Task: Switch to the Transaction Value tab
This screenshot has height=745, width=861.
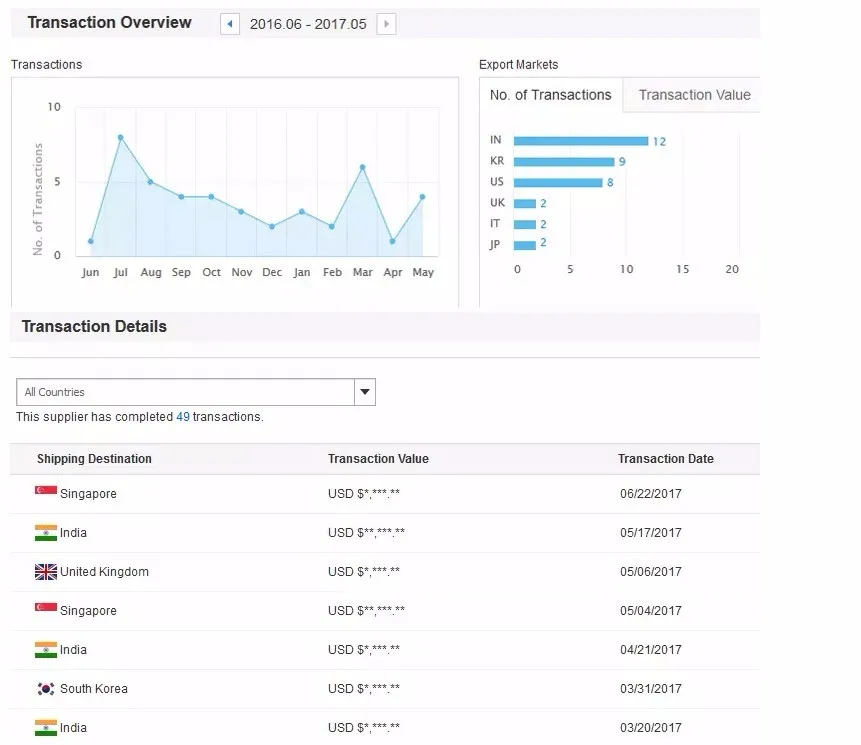Action: click(694, 95)
